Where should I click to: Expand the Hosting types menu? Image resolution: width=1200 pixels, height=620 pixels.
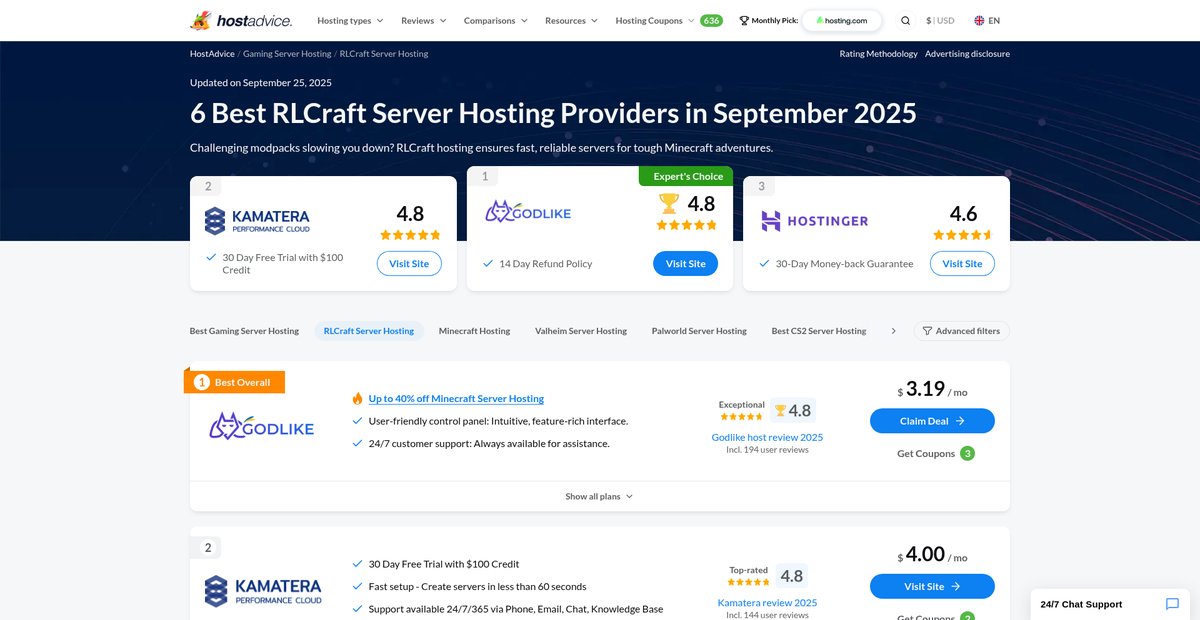[349, 20]
